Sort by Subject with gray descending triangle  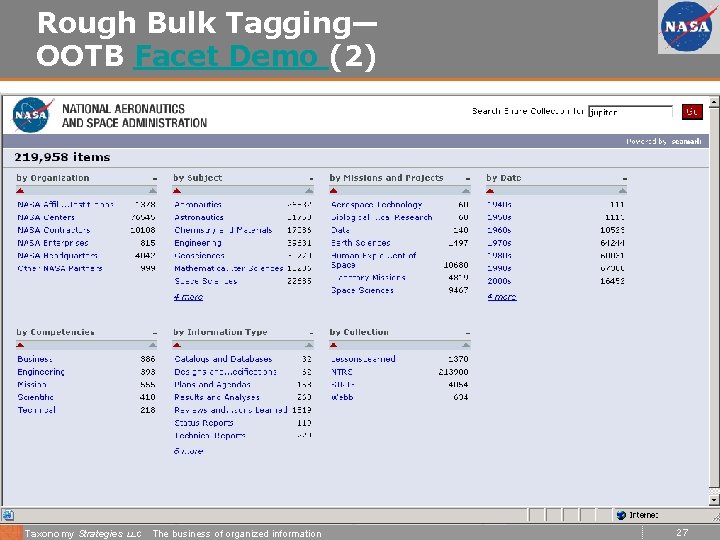(x=309, y=191)
